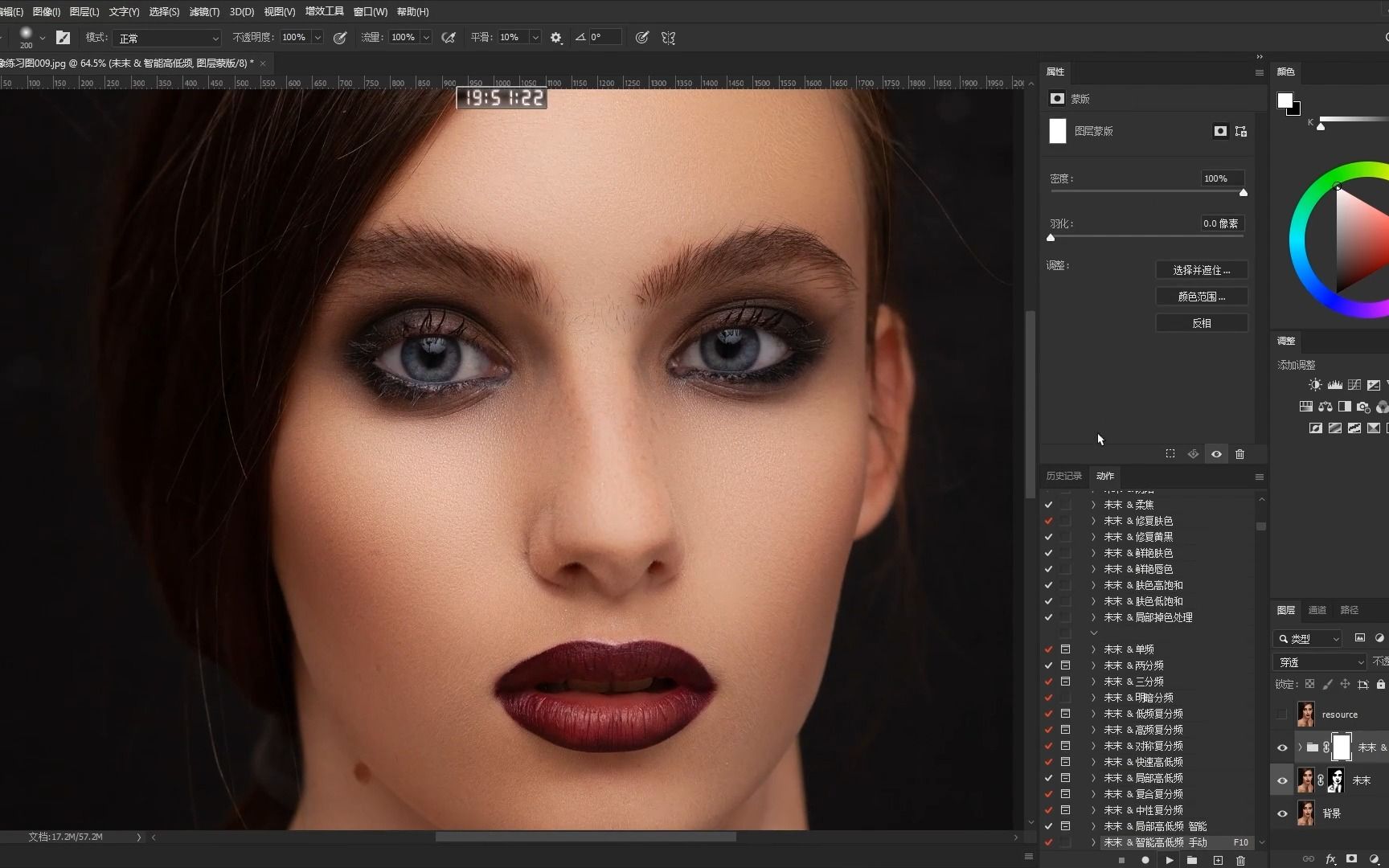Toggle checkmark for 未末 & 单频 action
The height and width of the screenshot is (868, 1389).
point(1048,649)
